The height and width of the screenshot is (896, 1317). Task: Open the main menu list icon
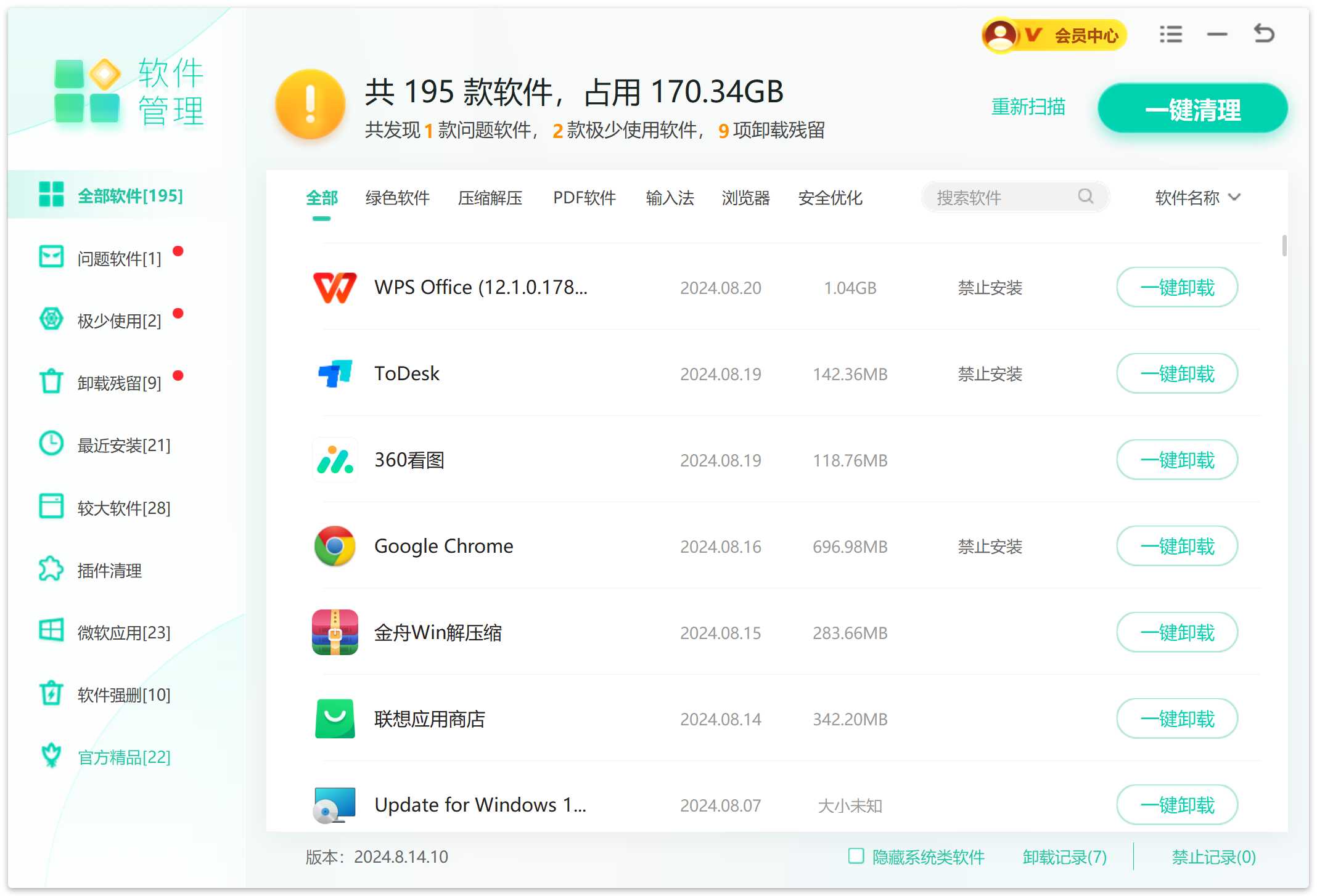click(1170, 34)
